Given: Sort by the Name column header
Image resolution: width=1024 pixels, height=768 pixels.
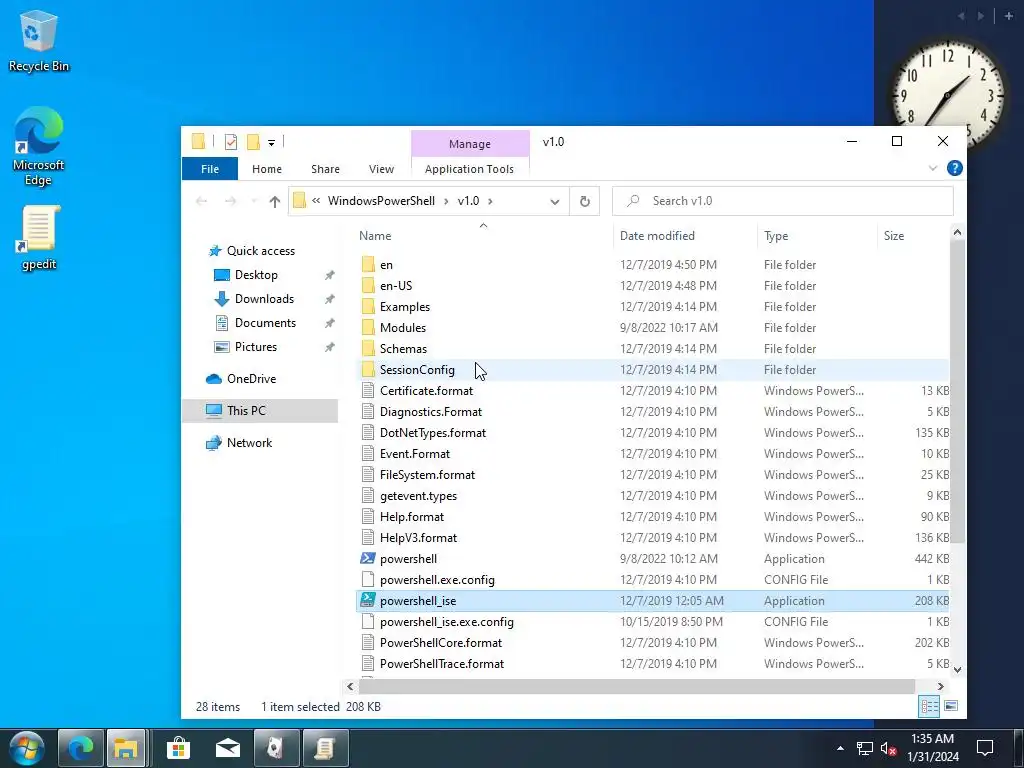Looking at the screenshot, I should (483, 236).
